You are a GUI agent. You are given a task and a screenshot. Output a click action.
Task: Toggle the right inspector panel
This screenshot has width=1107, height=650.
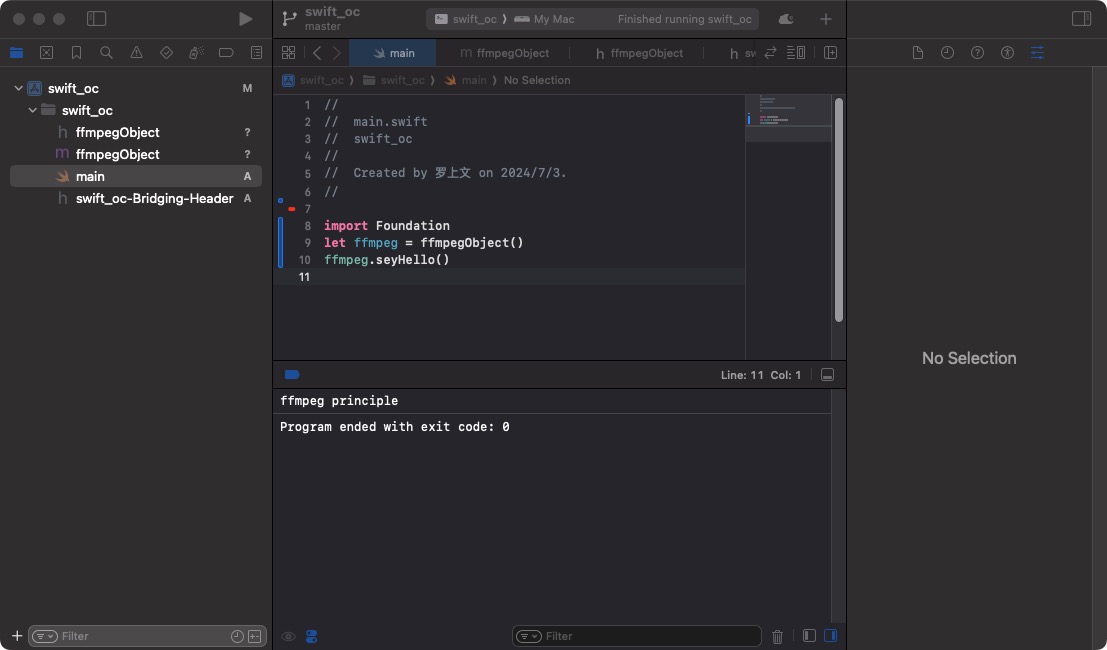click(x=1081, y=19)
